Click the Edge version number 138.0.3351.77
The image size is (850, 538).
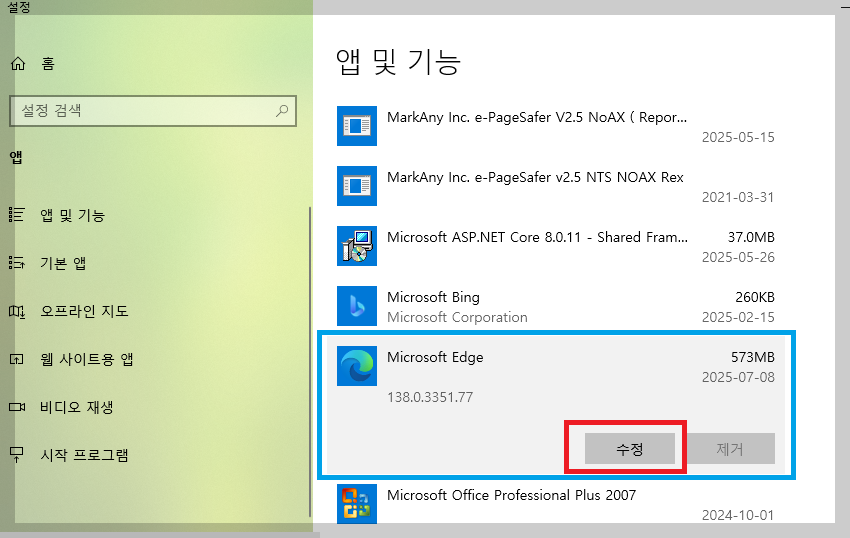(430, 397)
